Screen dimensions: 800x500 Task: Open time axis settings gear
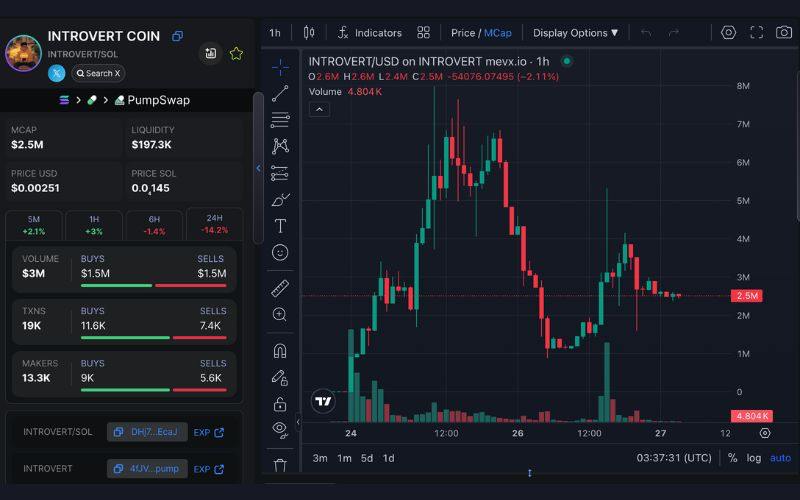765,433
